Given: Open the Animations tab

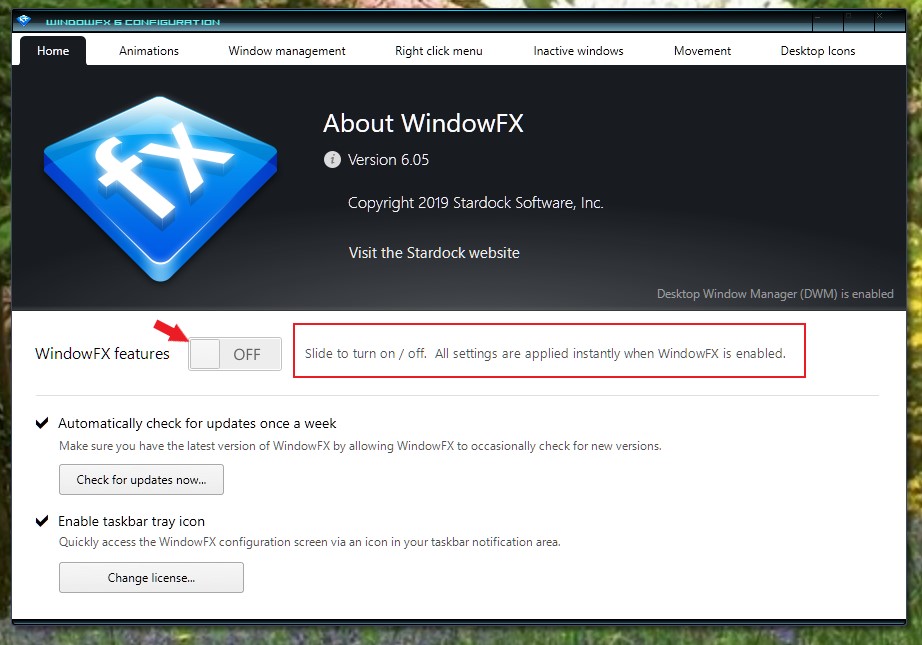Looking at the screenshot, I should tap(149, 51).
